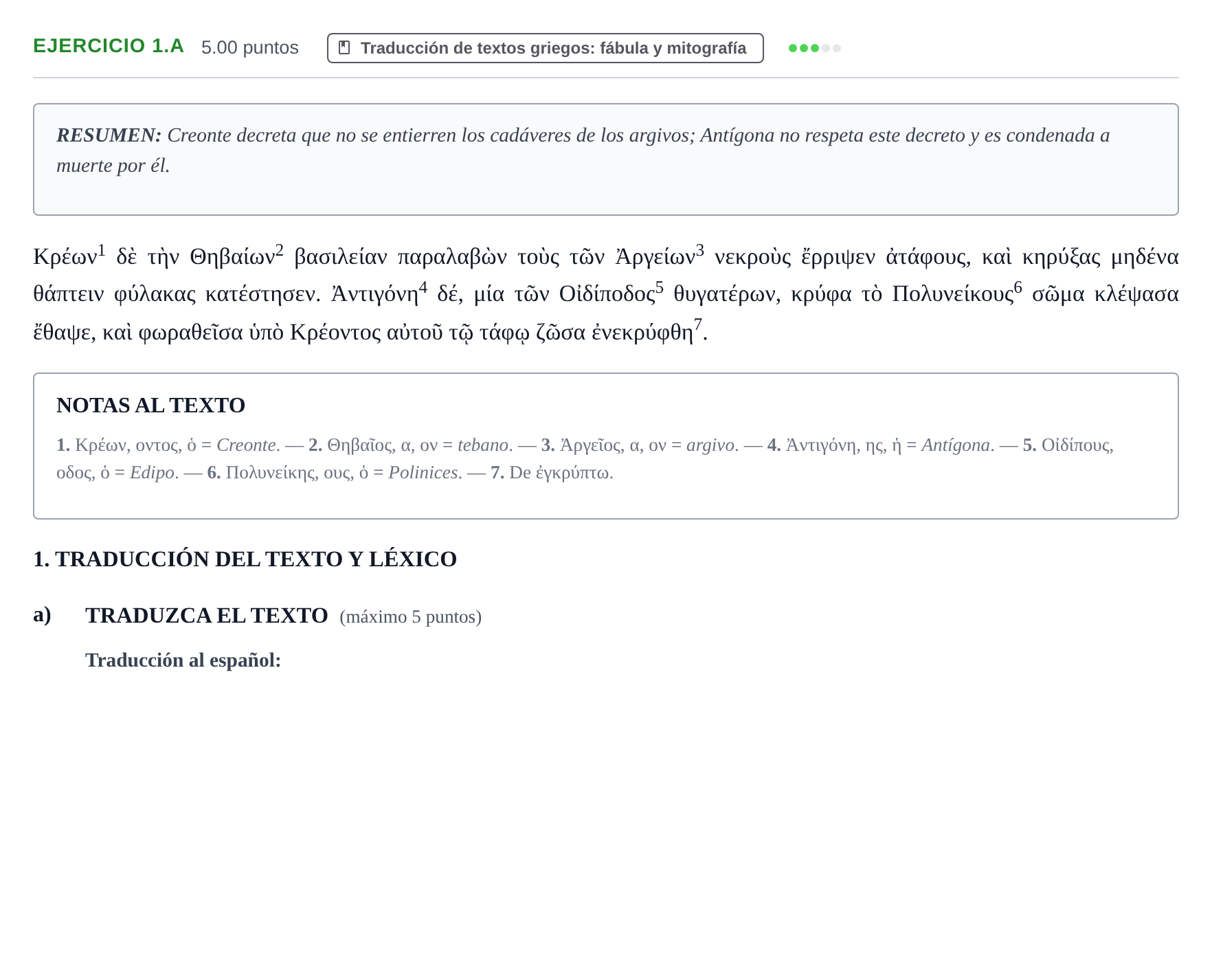This screenshot has width=1212, height=980.
Task: Click the word Οἰδίποδος in the passage
Action: point(607,295)
